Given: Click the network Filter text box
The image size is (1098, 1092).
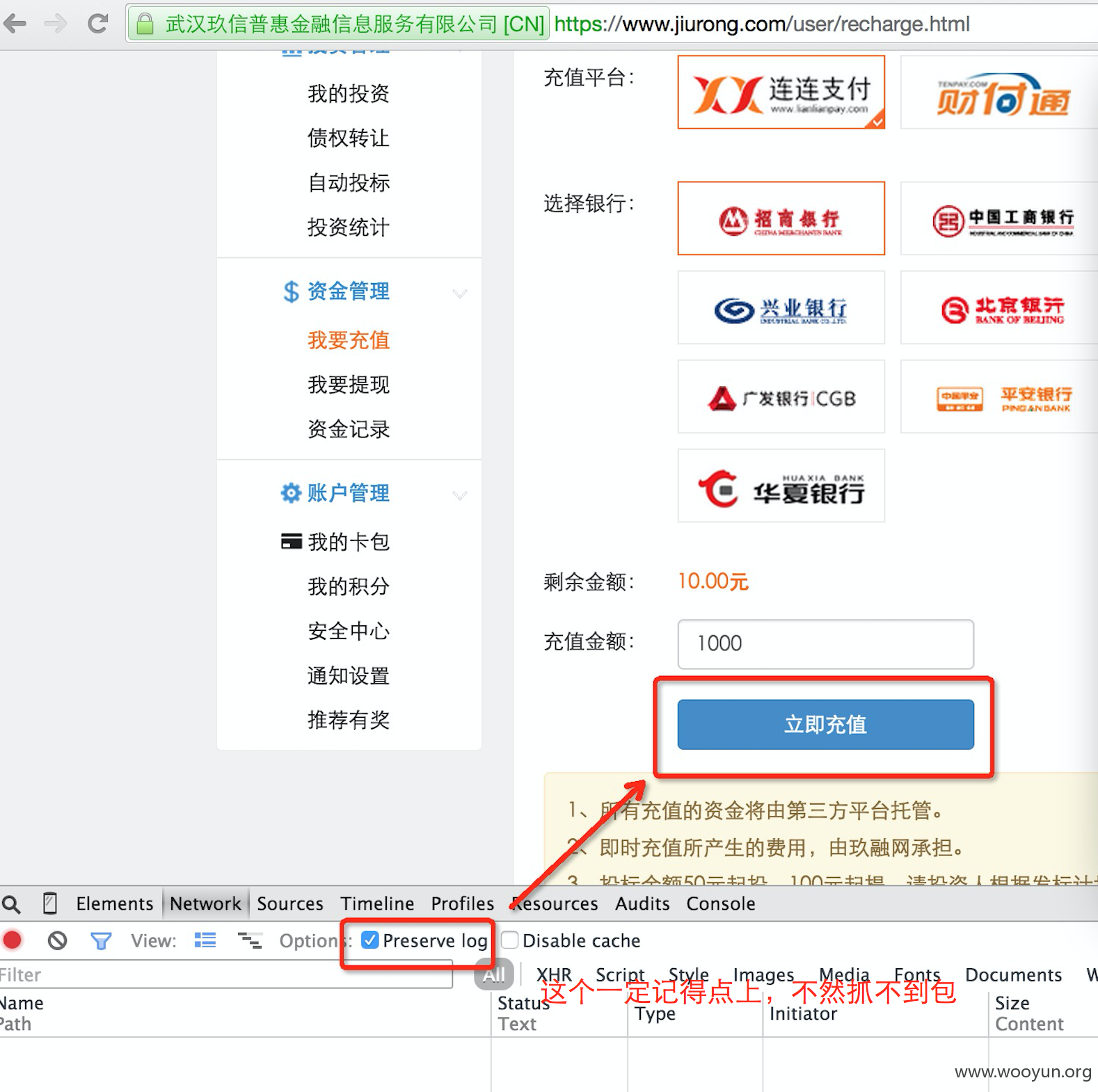Looking at the screenshot, I should pos(226,974).
